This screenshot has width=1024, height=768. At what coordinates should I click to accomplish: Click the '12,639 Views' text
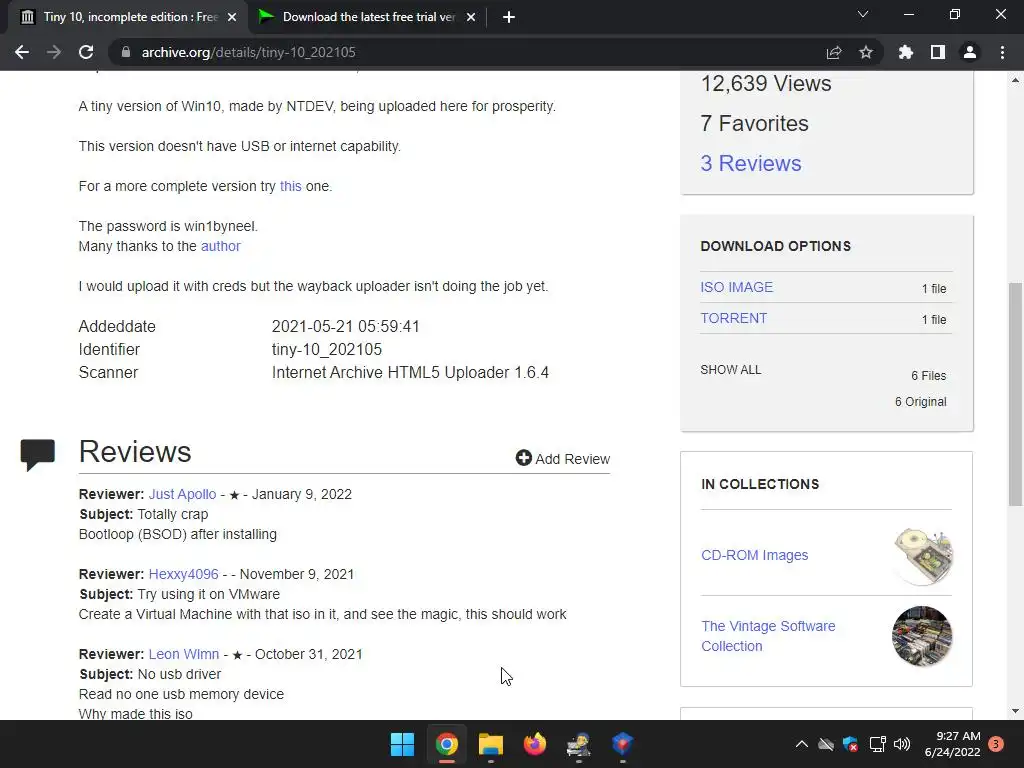click(x=765, y=84)
